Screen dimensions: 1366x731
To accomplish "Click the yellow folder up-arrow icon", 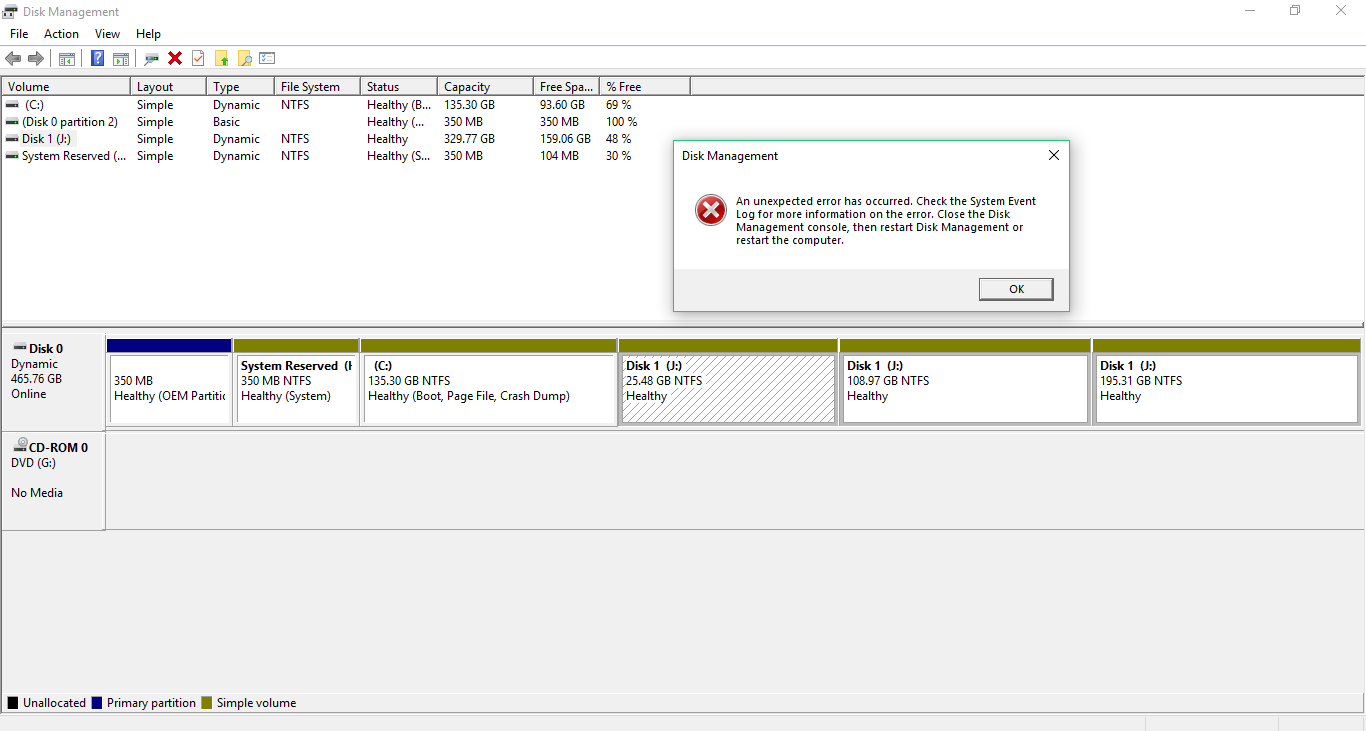I will (222, 58).
